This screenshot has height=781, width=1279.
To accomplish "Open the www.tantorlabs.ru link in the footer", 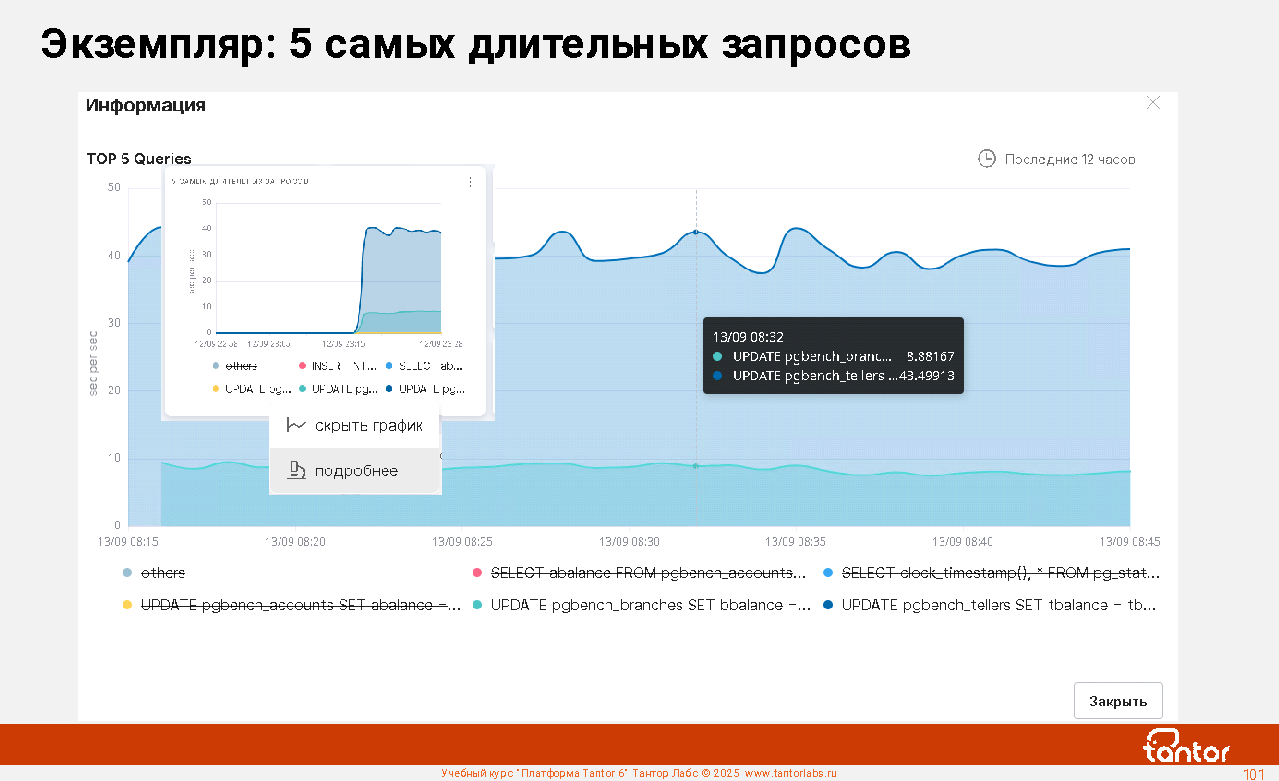I will click(790, 773).
